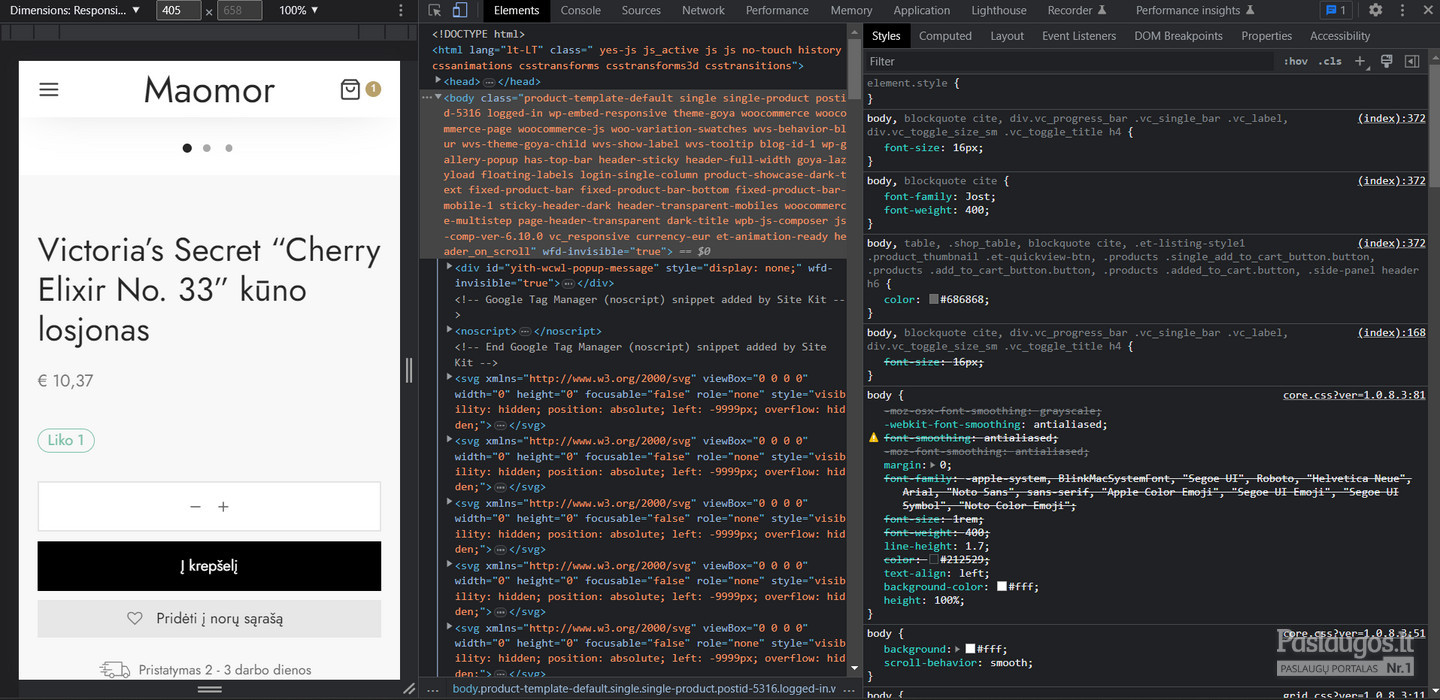Open the Dimensions Responsive dropdown
Screen dimensions: 1440x700
(x=75, y=10)
